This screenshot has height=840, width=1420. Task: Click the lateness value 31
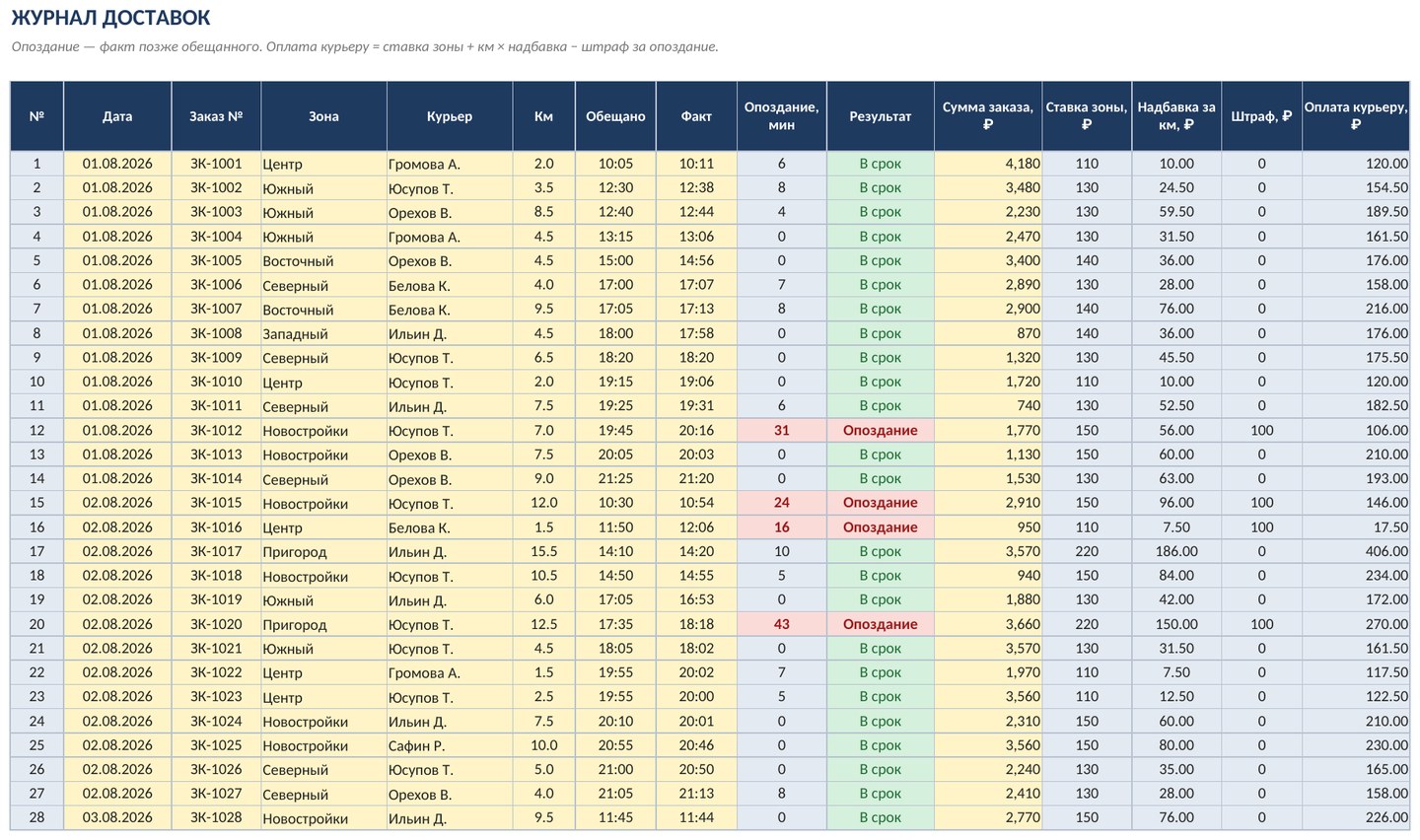pos(782,430)
